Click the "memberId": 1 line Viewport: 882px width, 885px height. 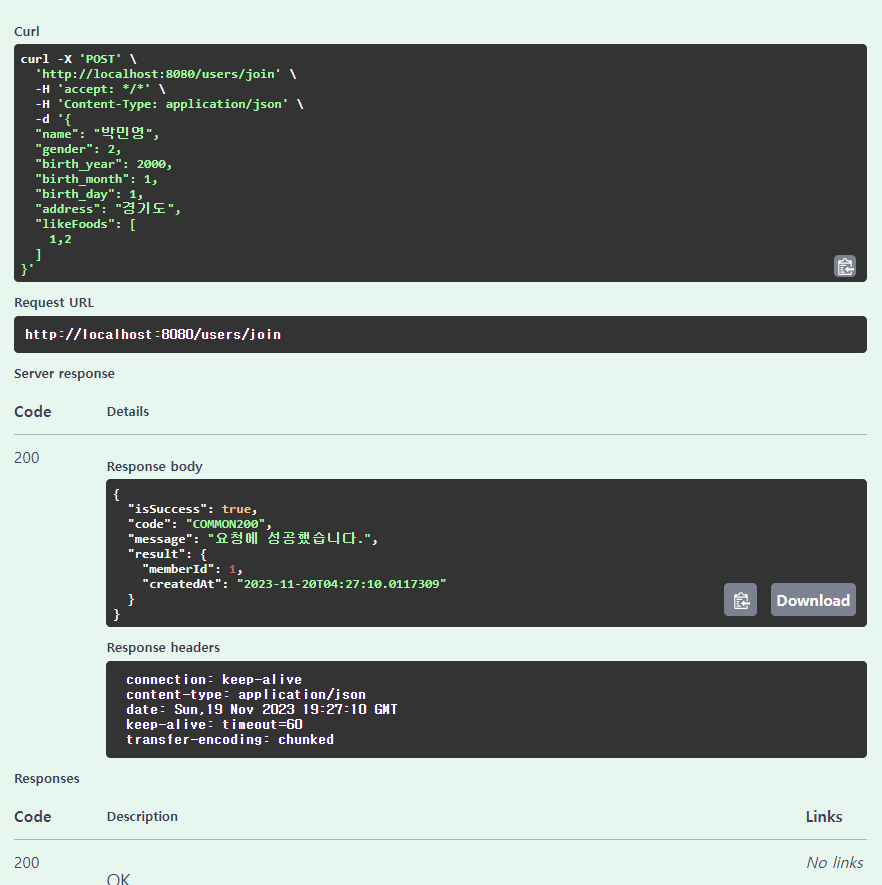click(192, 569)
